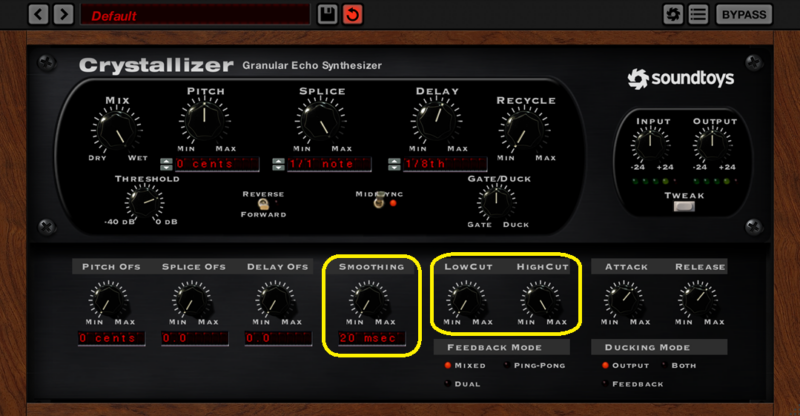Click the Pitch Ofs knob
Viewport: 800px width, 416px height.
(x=109, y=300)
